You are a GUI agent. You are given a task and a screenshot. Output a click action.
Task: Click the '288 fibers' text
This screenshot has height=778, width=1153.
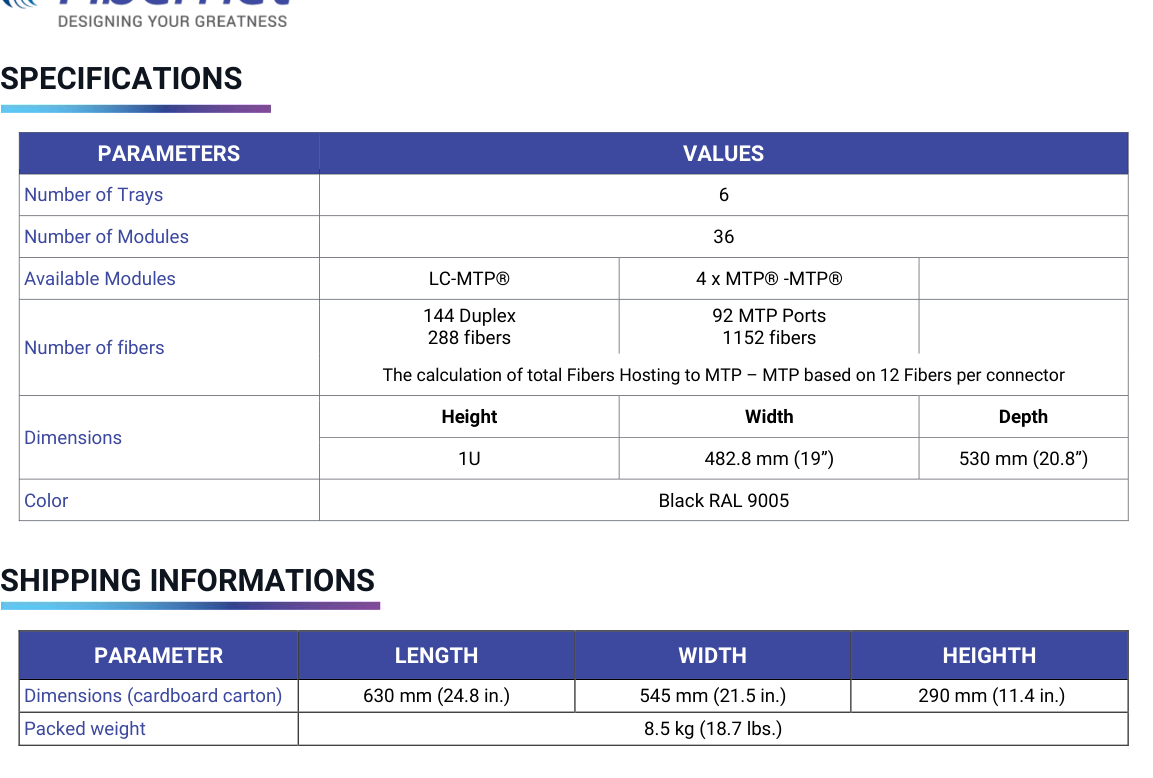click(469, 338)
